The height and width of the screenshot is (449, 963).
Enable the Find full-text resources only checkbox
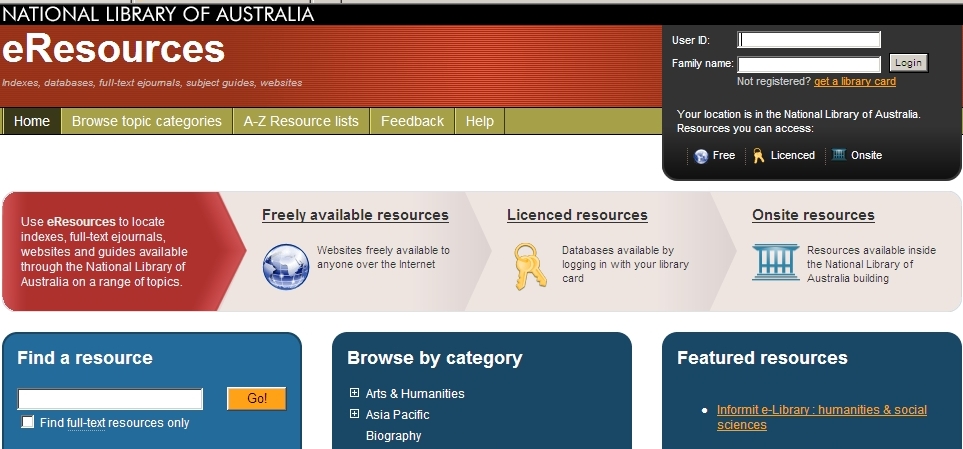tap(28, 422)
